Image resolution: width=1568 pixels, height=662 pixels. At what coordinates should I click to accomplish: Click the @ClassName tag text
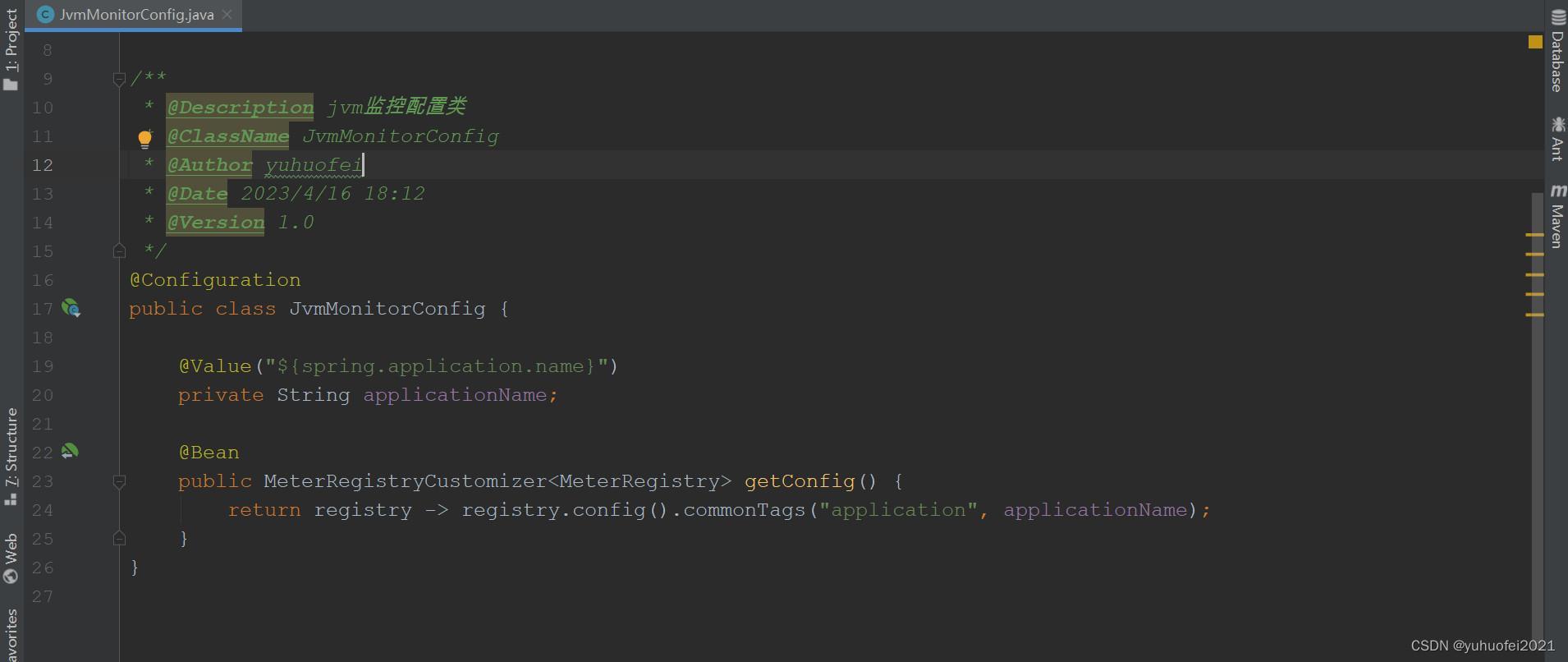click(x=227, y=136)
